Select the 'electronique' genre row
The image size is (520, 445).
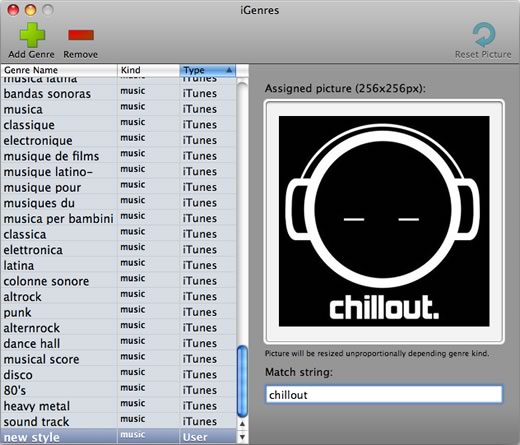point(118,140)
